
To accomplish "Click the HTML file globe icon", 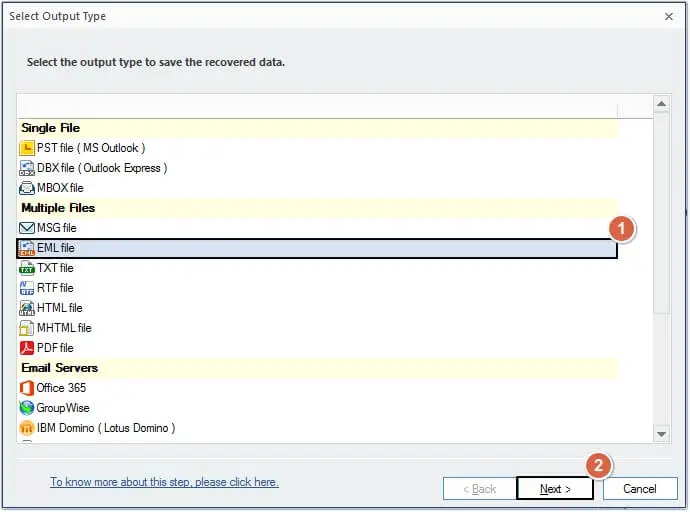I will (27, 308).
